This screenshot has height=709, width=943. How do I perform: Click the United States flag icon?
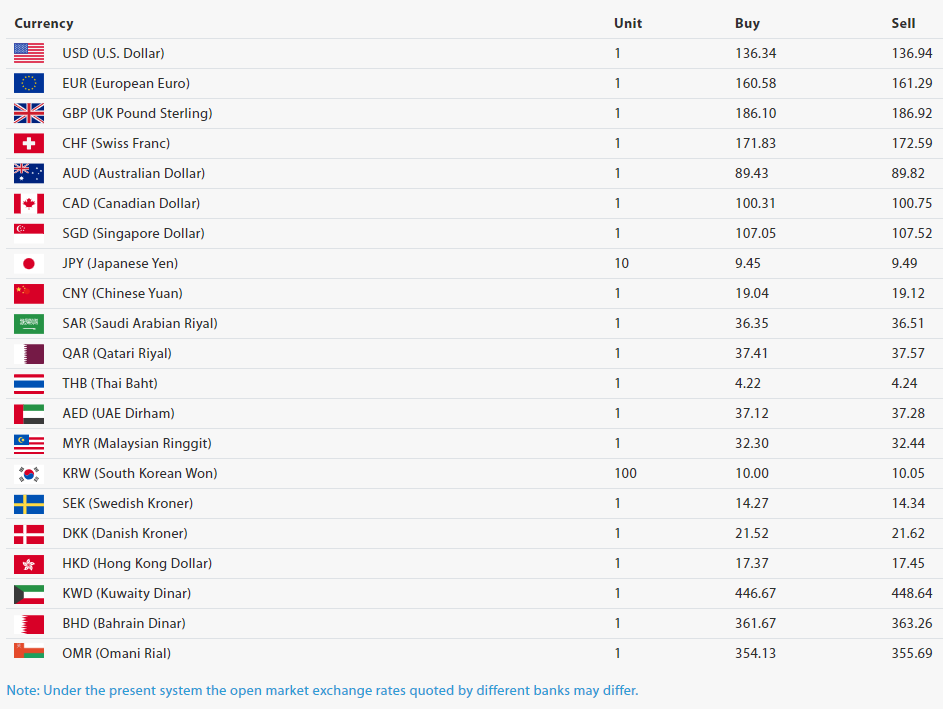click(29, 53)
